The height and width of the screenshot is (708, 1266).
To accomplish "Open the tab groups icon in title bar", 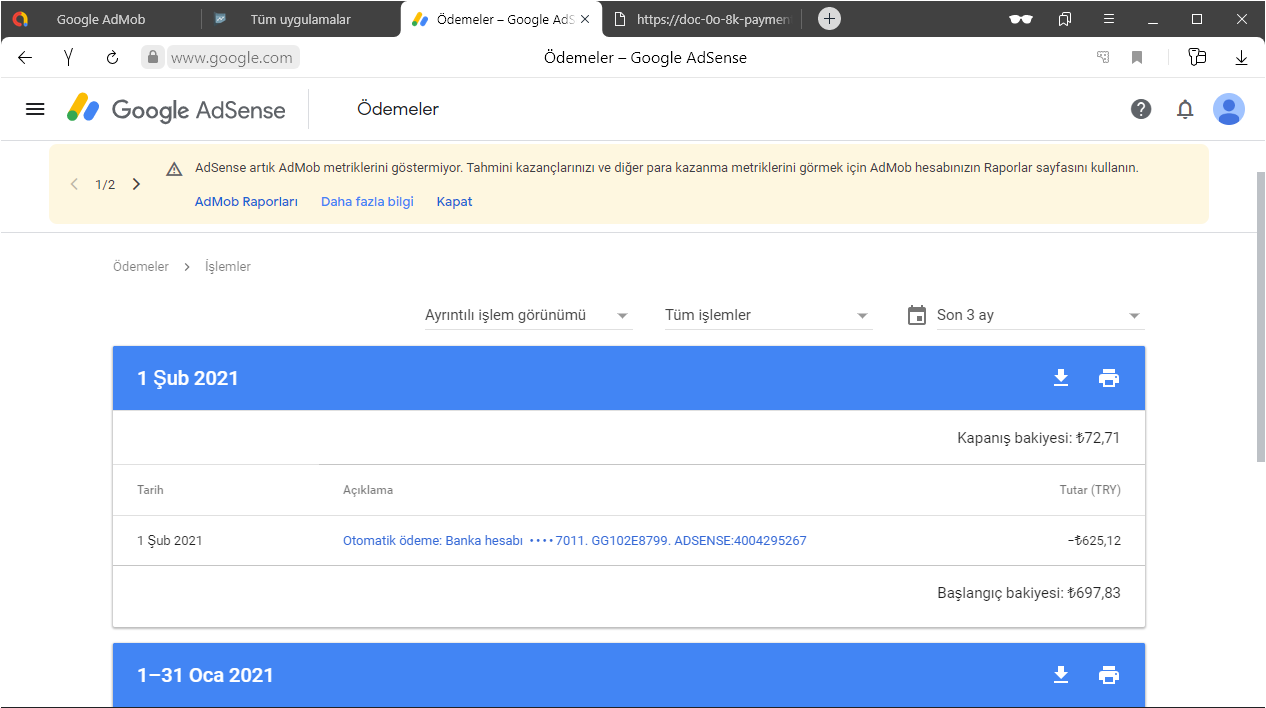I will click(1065, 19).
